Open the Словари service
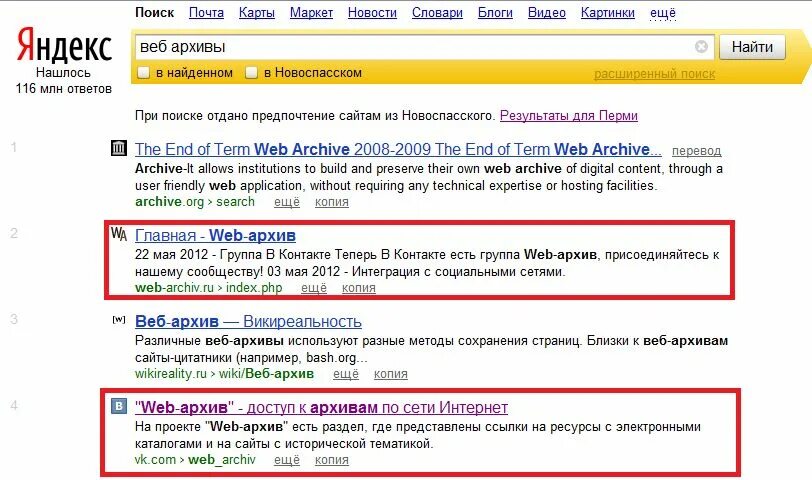Viewport: 812px width, 480px height. point(438,12)
